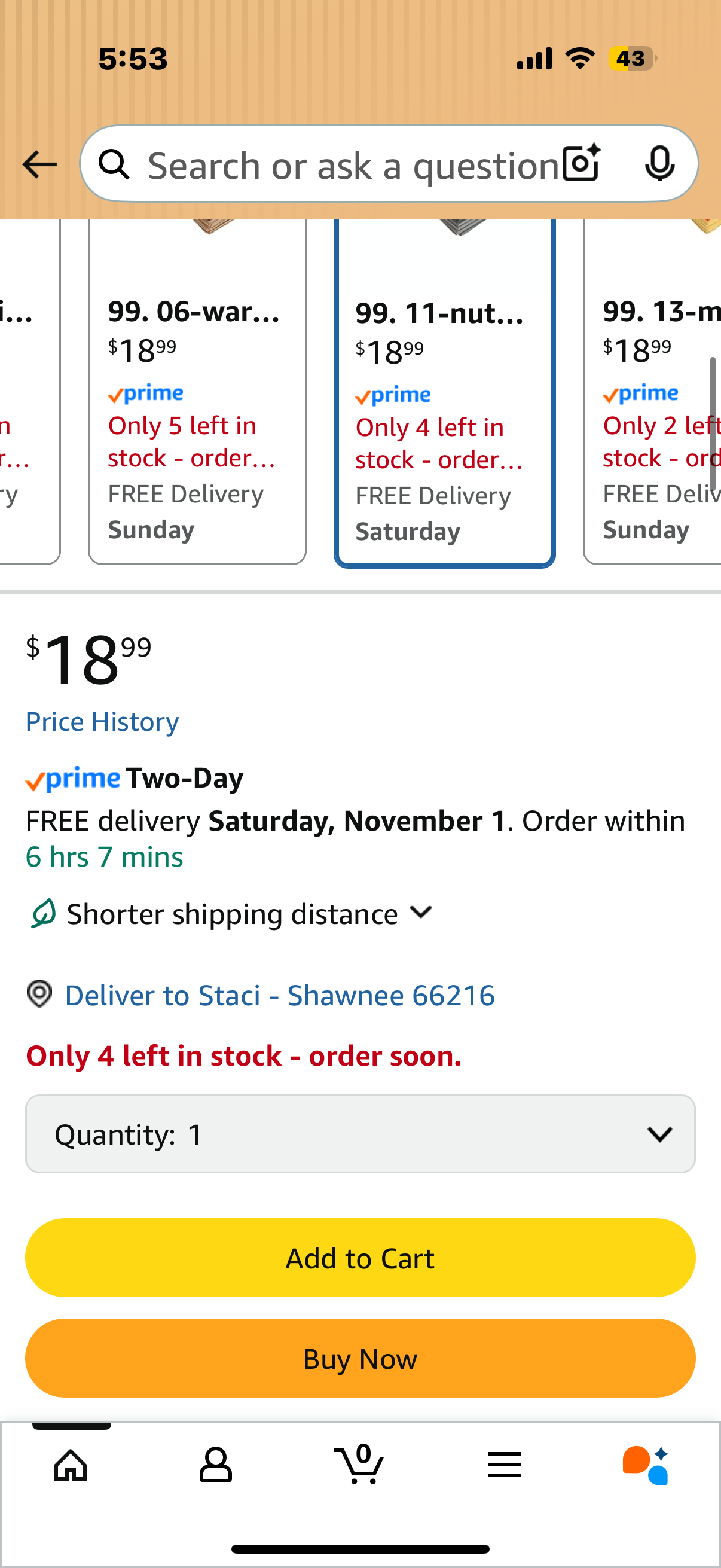The width and height of the screenshot is (721, 1568).
Task: Open the account profile icon
Action: [x=216, y=1465]
